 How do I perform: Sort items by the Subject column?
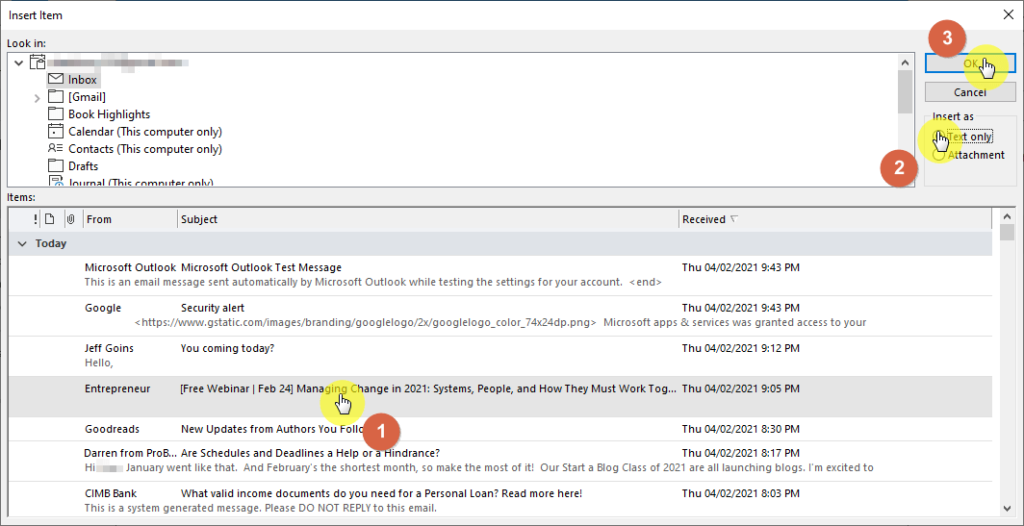point(428,220)
